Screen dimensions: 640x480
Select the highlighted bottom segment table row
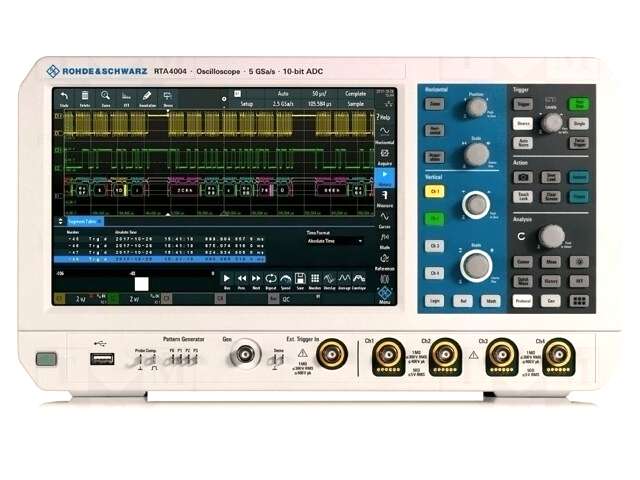[x=160, y=259]
